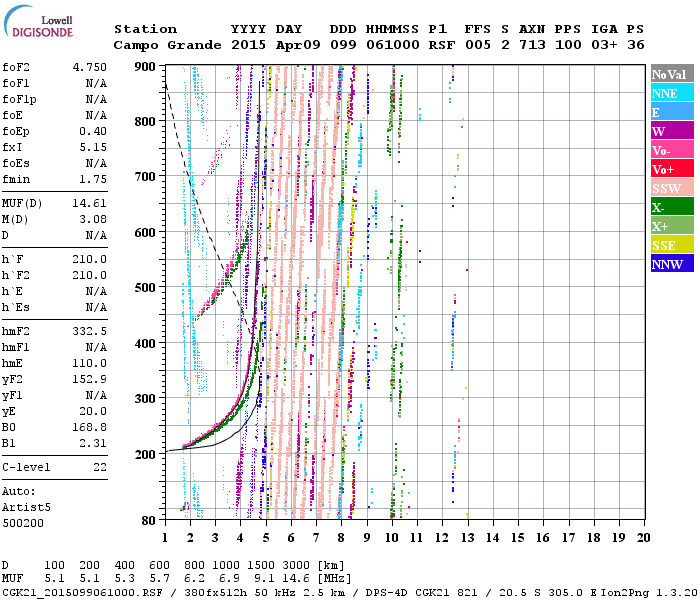Image resolution: width=700 pixels, height=600 pixels.
Task: Click the DPS-4D CGK21 821 footer label
Action: pyautogui.click(x=421, y=592)
